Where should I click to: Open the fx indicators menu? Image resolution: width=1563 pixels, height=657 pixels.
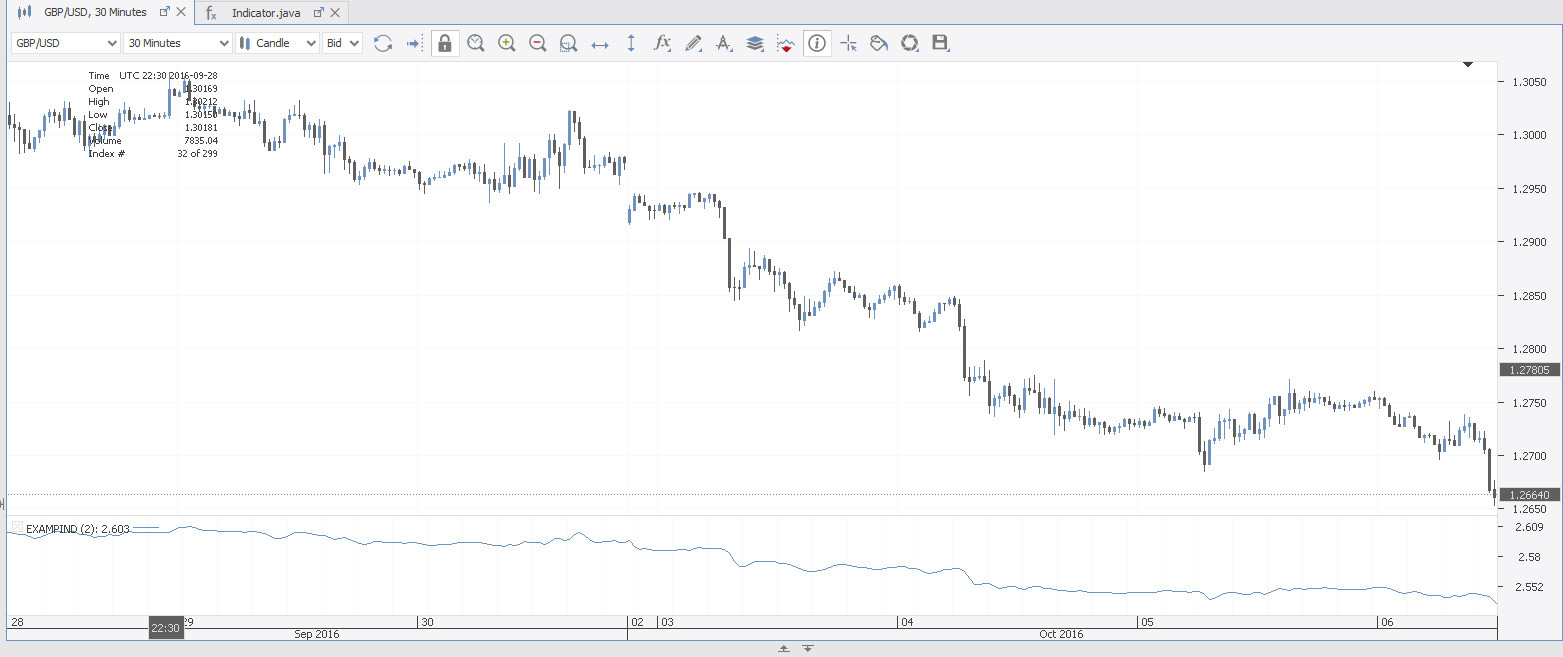662,43
